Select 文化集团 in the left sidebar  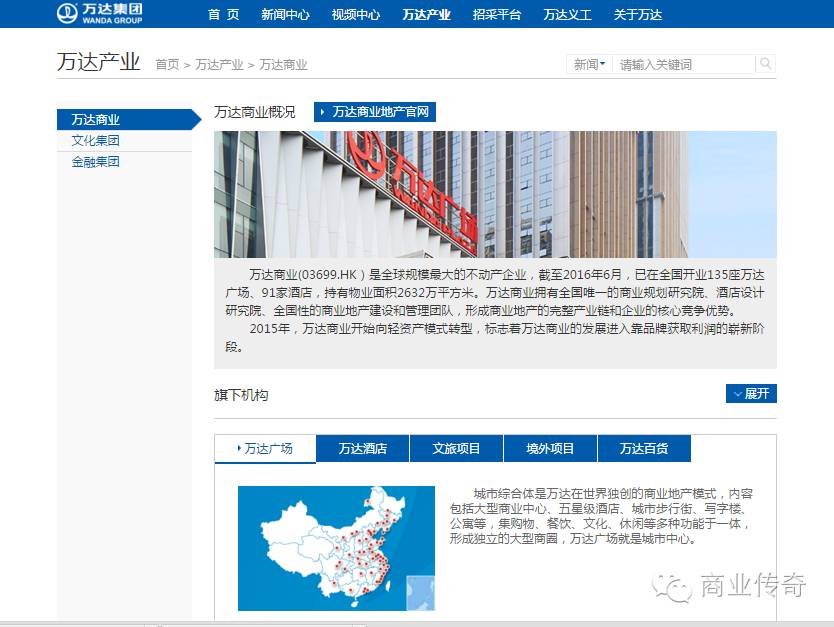(x=96, y=141)
